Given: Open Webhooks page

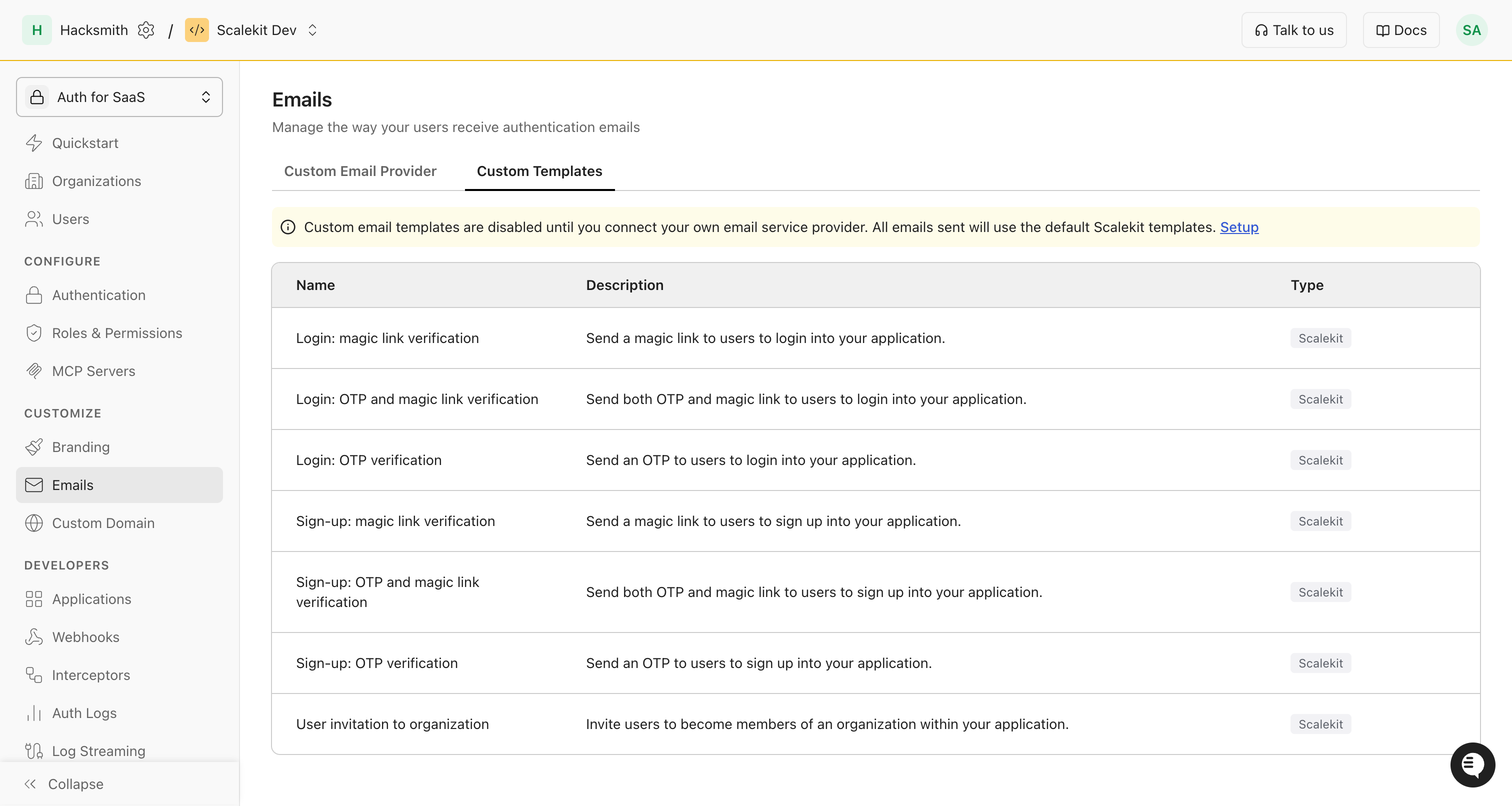Looking at the screenshot, I should [x=119, y=637].
